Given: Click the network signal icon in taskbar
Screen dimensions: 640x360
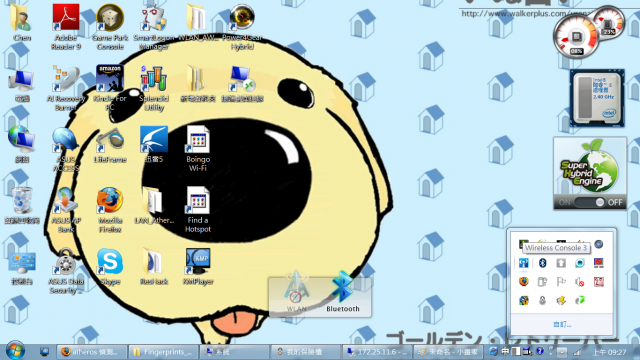Looking at the screenshot, I should (x=577, y=351).
